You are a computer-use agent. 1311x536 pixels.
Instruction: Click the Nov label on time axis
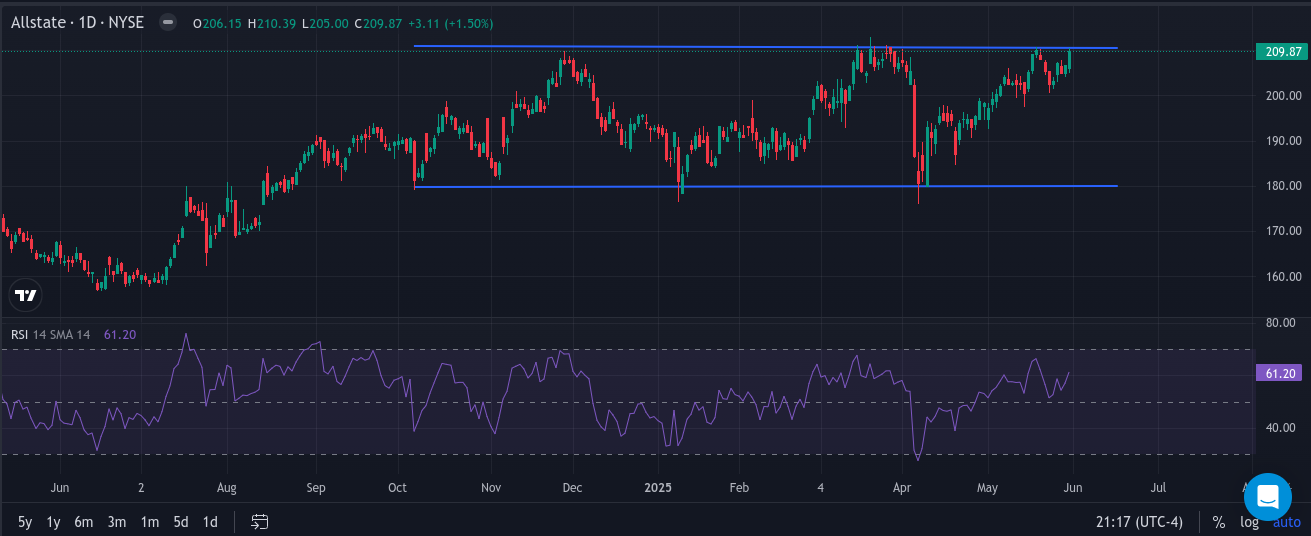(x=491, y=488)
